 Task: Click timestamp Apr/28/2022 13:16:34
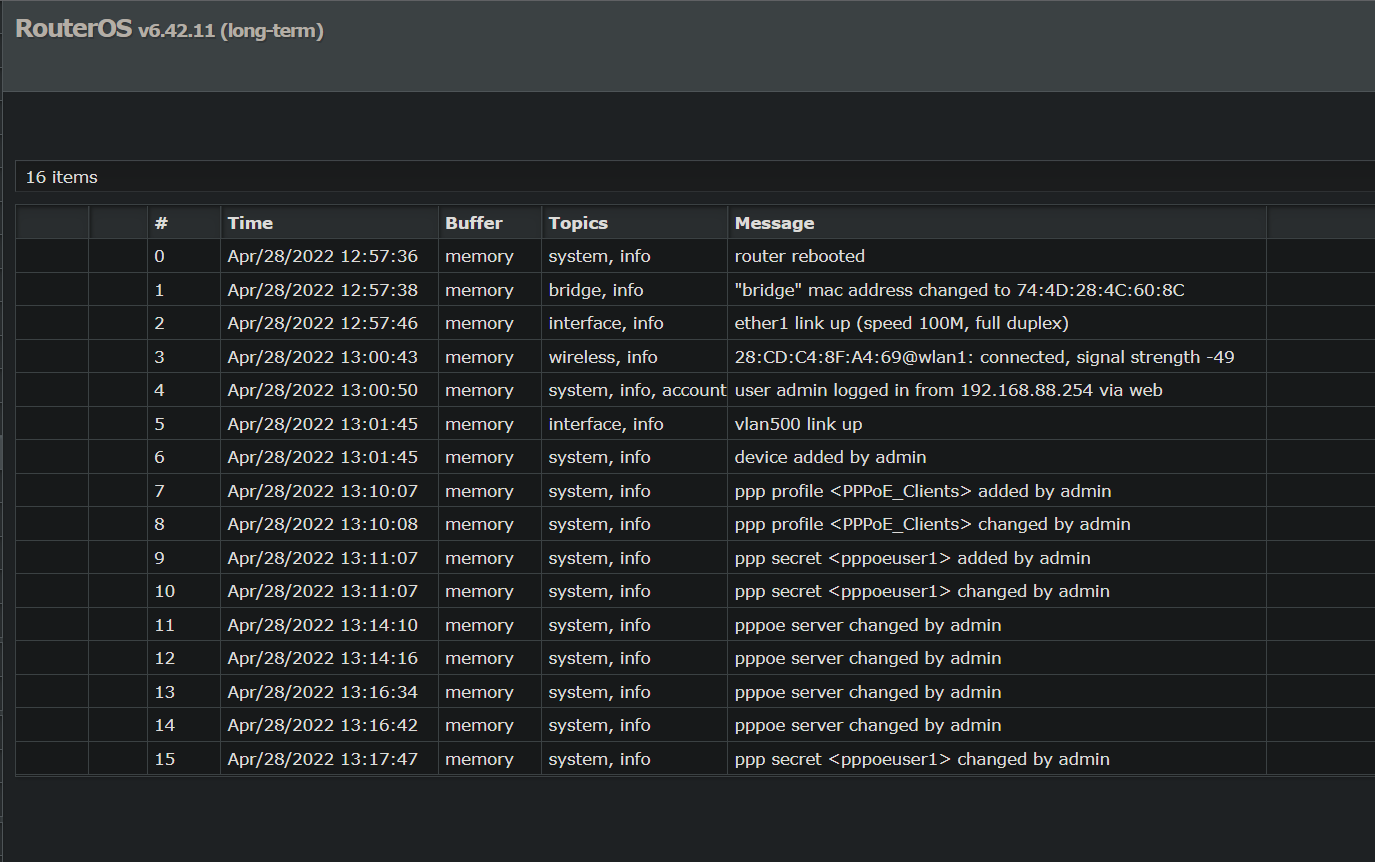pyautogui.click(x=323, y=692)
